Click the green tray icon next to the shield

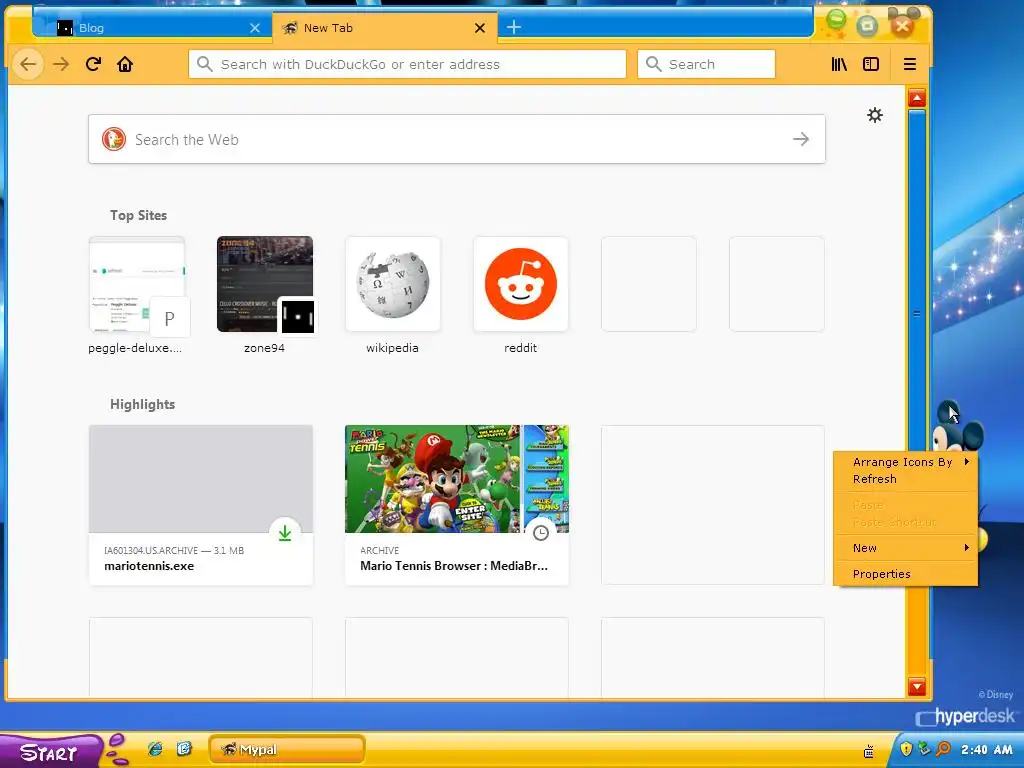point(923,749)
